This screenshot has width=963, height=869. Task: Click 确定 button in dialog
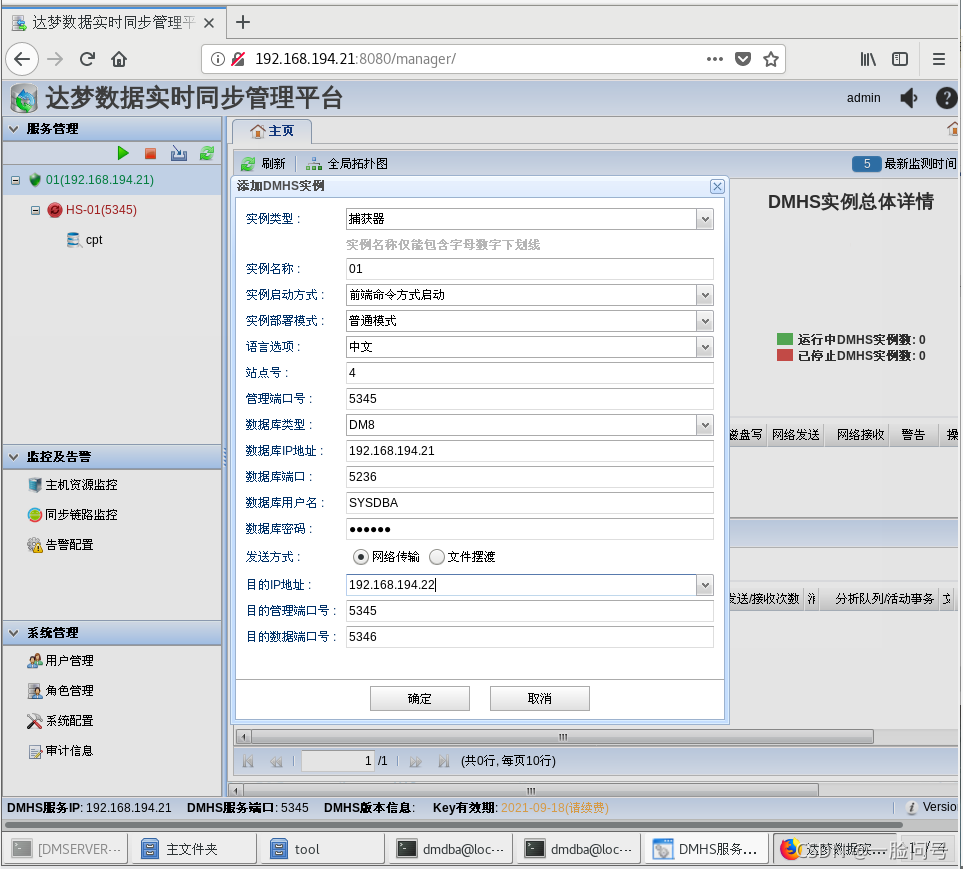tap(420, 699)
